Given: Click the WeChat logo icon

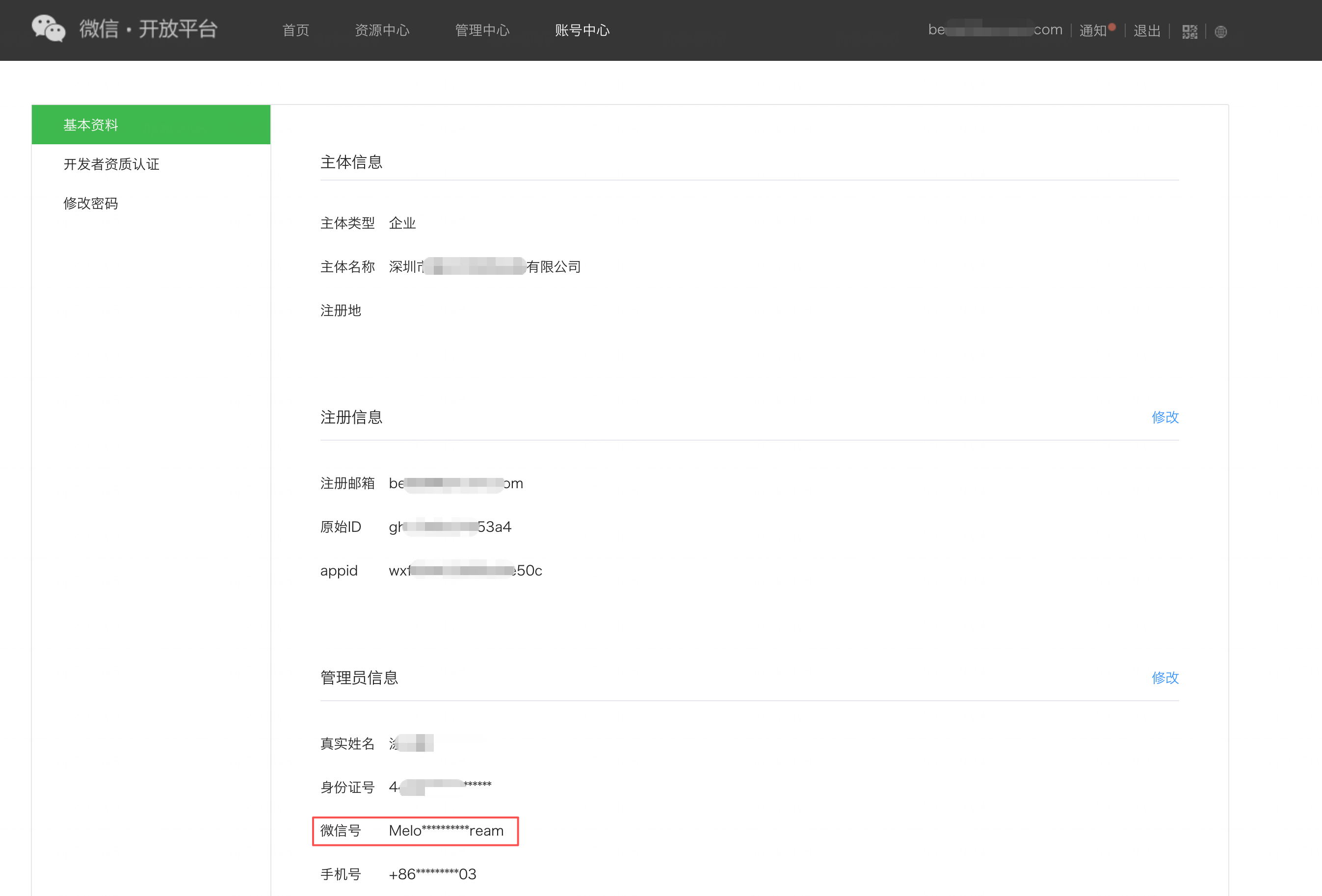Looking at the screenshot, I should pos(49,29).
